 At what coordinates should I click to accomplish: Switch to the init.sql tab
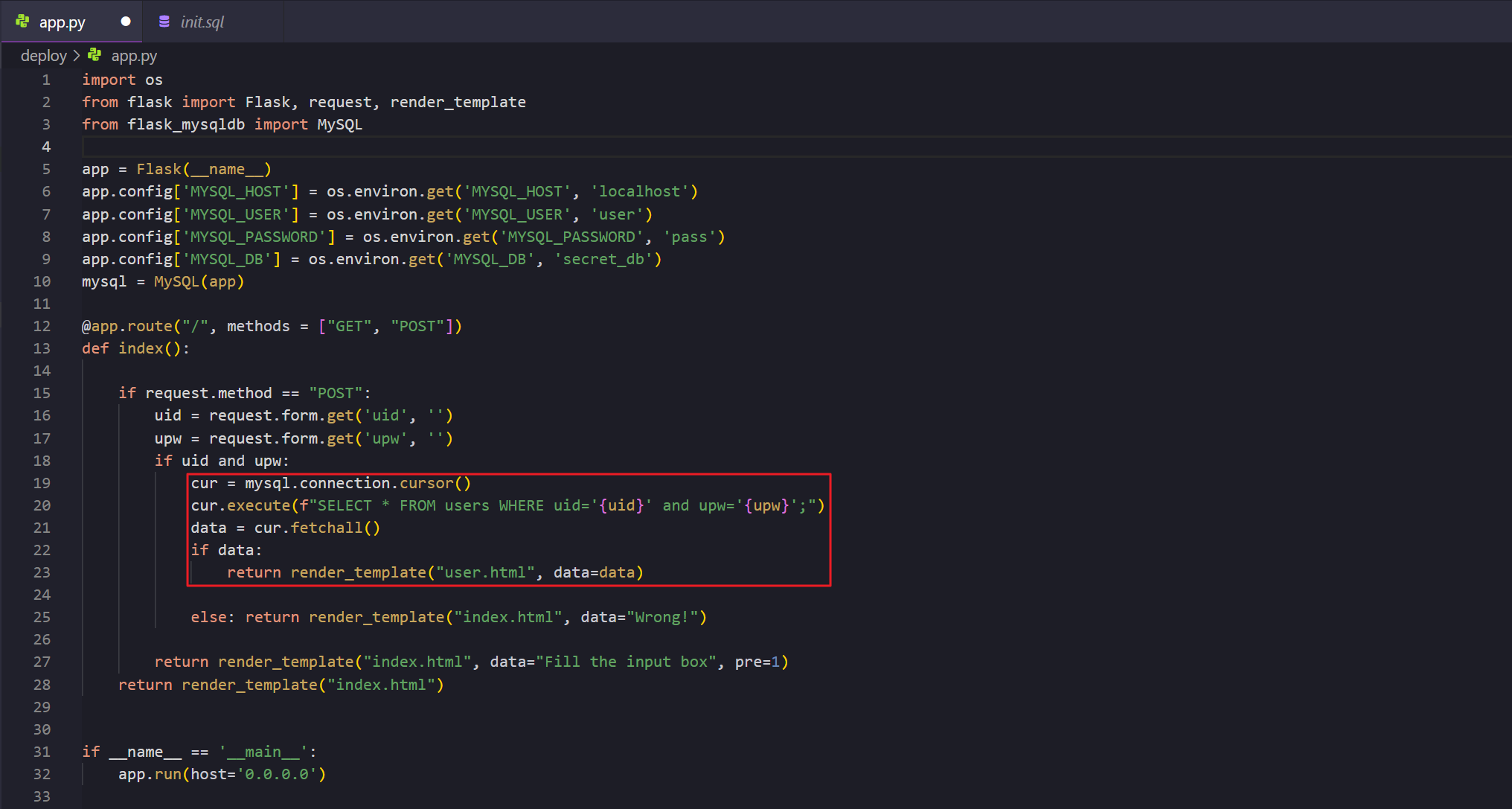[202, 22]
